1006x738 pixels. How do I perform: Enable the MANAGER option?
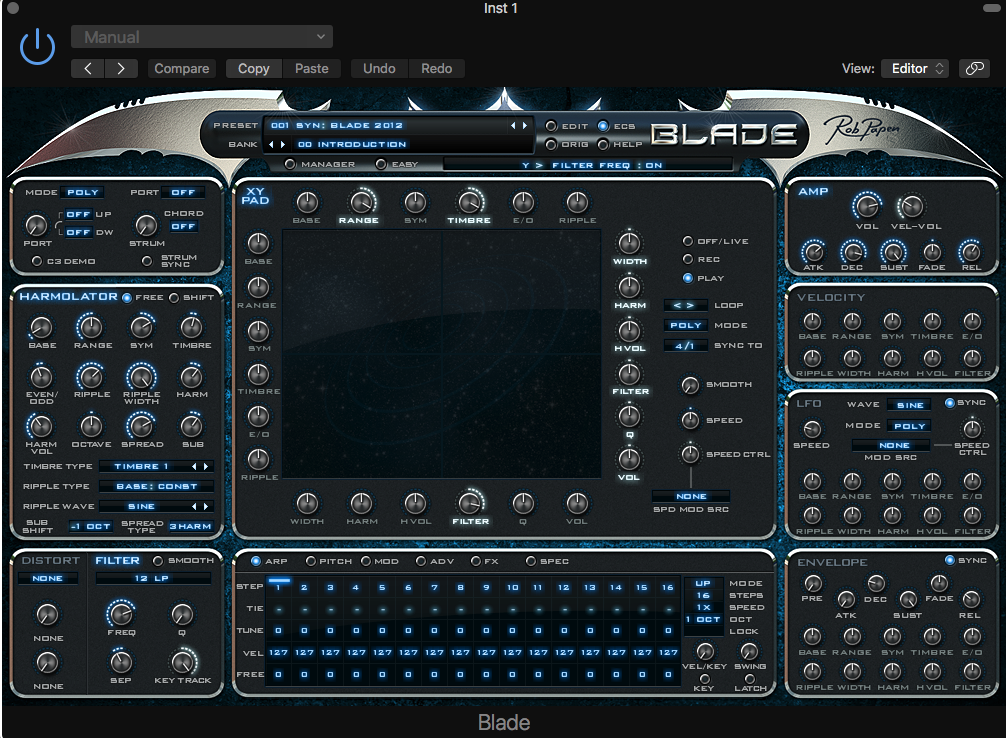(x=290, y=164)
